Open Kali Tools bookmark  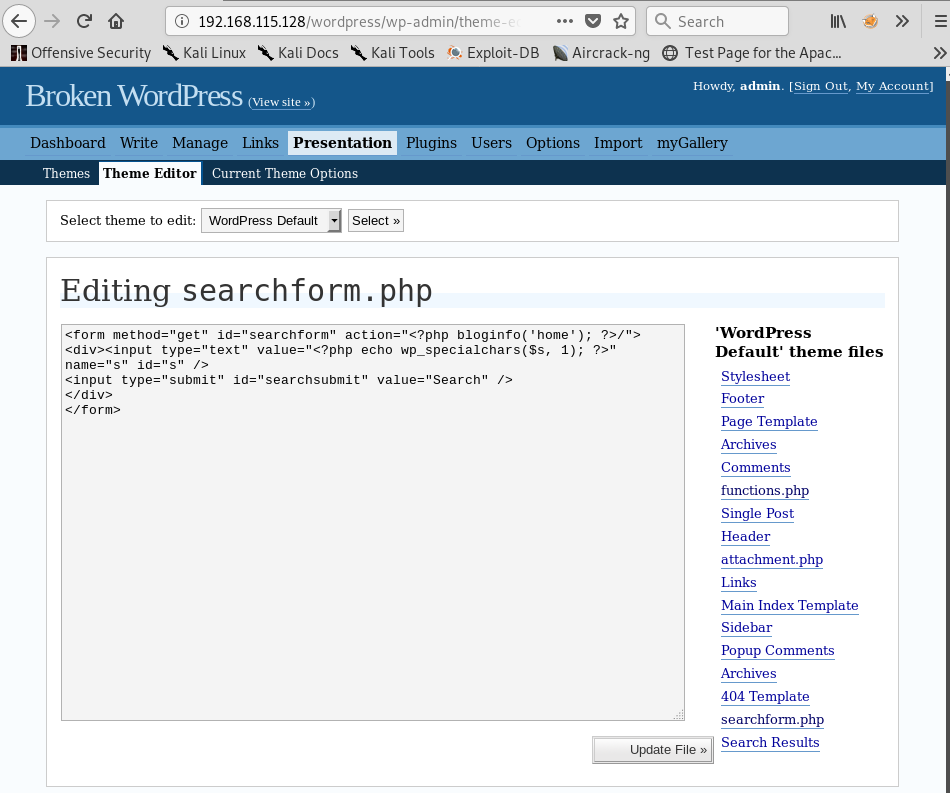point(393,53)
